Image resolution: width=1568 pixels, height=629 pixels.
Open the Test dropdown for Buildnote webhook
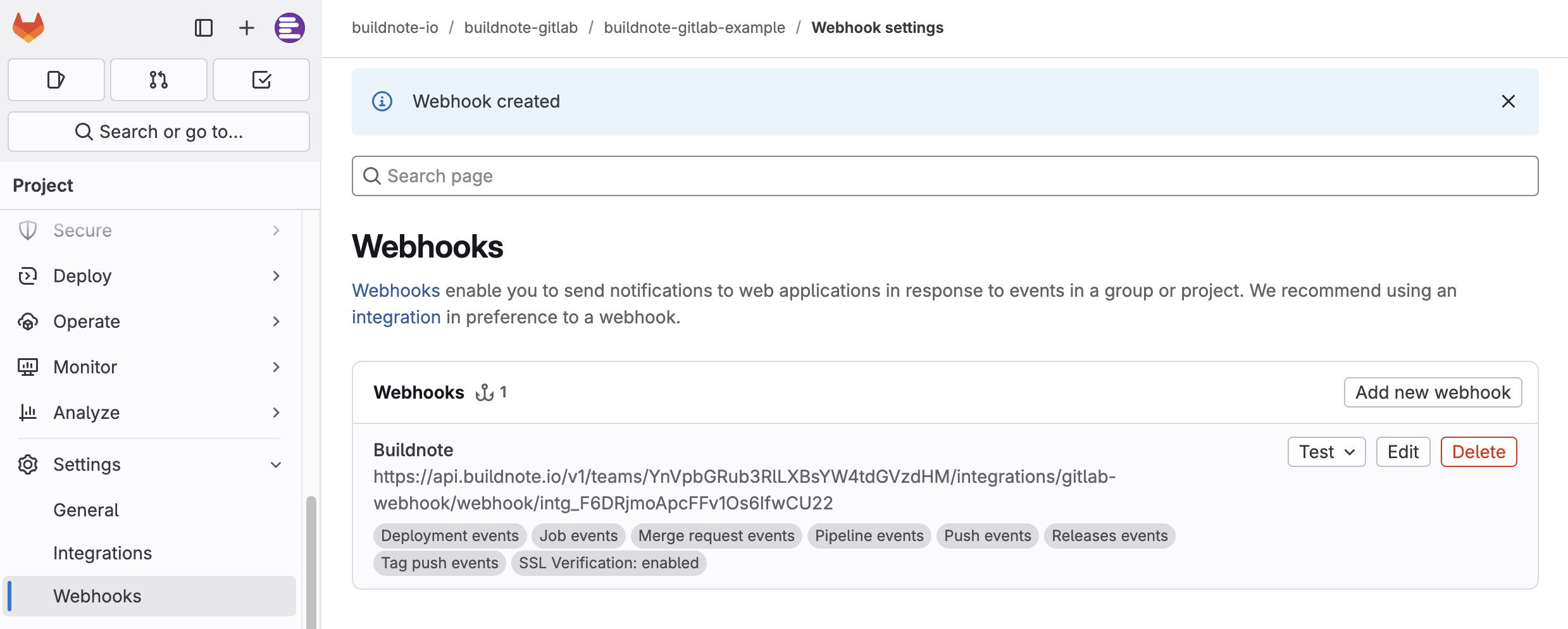tap(1327, 452)
